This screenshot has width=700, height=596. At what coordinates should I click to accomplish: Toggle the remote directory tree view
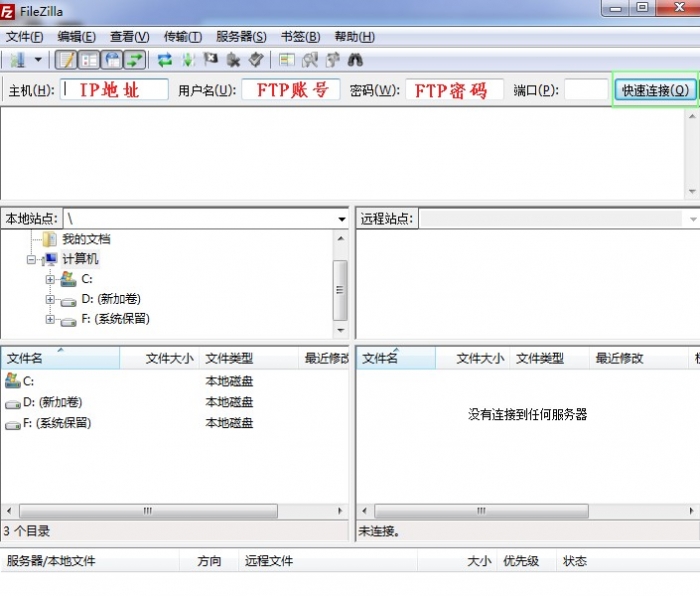click(x=112, y=60)
